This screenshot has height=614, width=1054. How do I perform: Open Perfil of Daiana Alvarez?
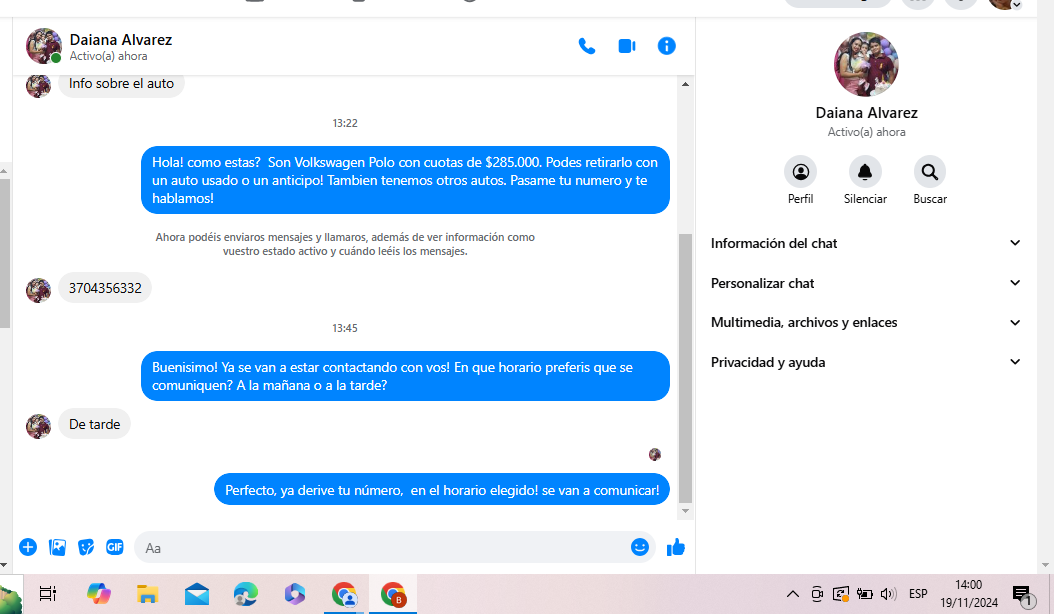pos(800,172)
